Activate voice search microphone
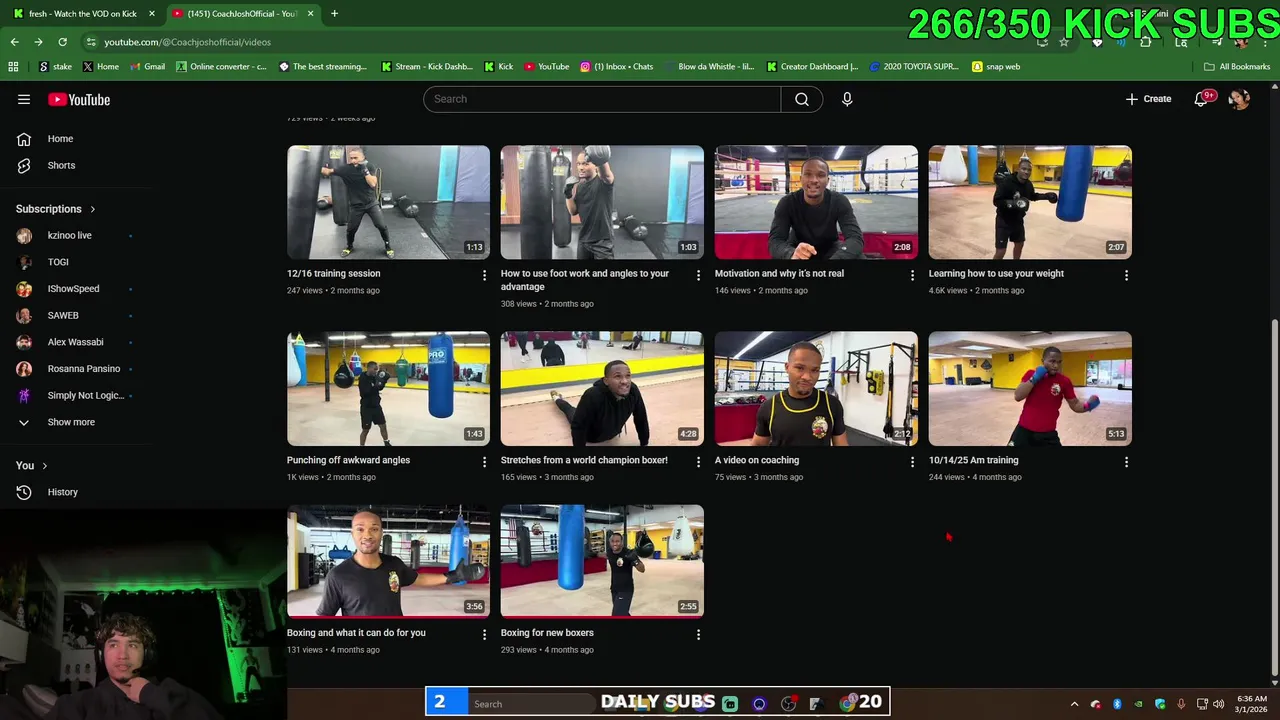 847,99
